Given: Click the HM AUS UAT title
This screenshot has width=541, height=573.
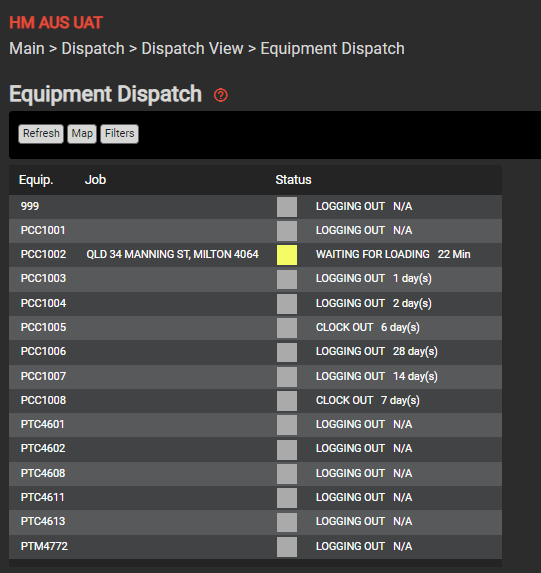Looking at the screenshot, I should click(56, 23).
